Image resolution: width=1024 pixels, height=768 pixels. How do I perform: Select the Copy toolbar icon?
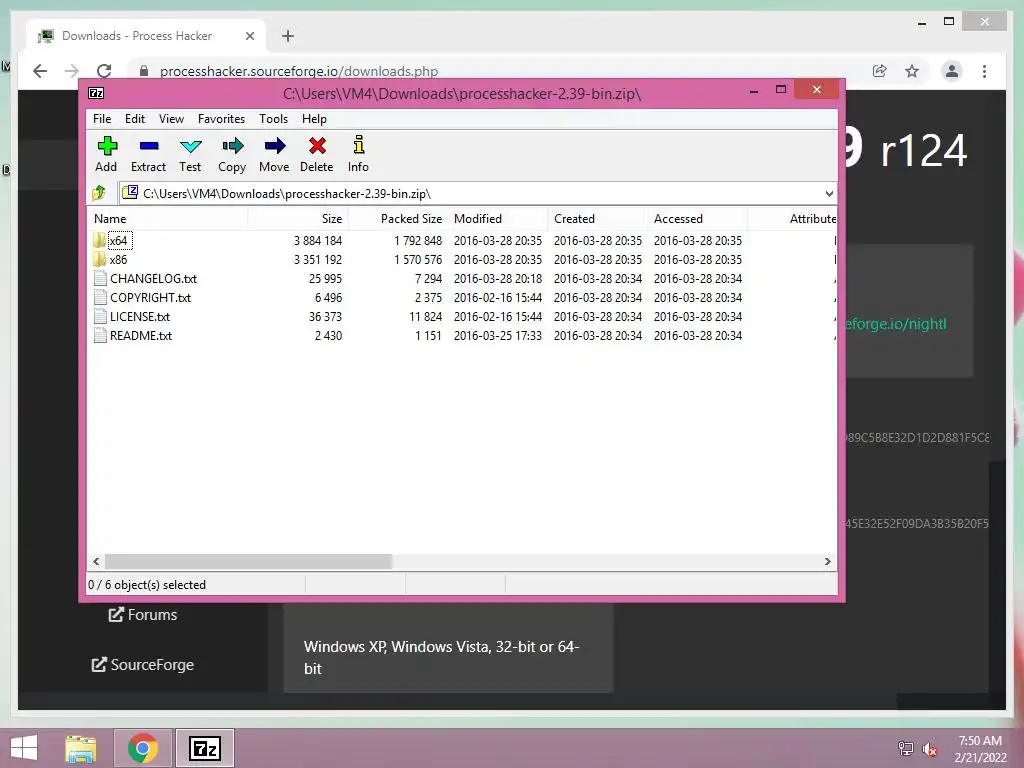click(x=232, y=146)
